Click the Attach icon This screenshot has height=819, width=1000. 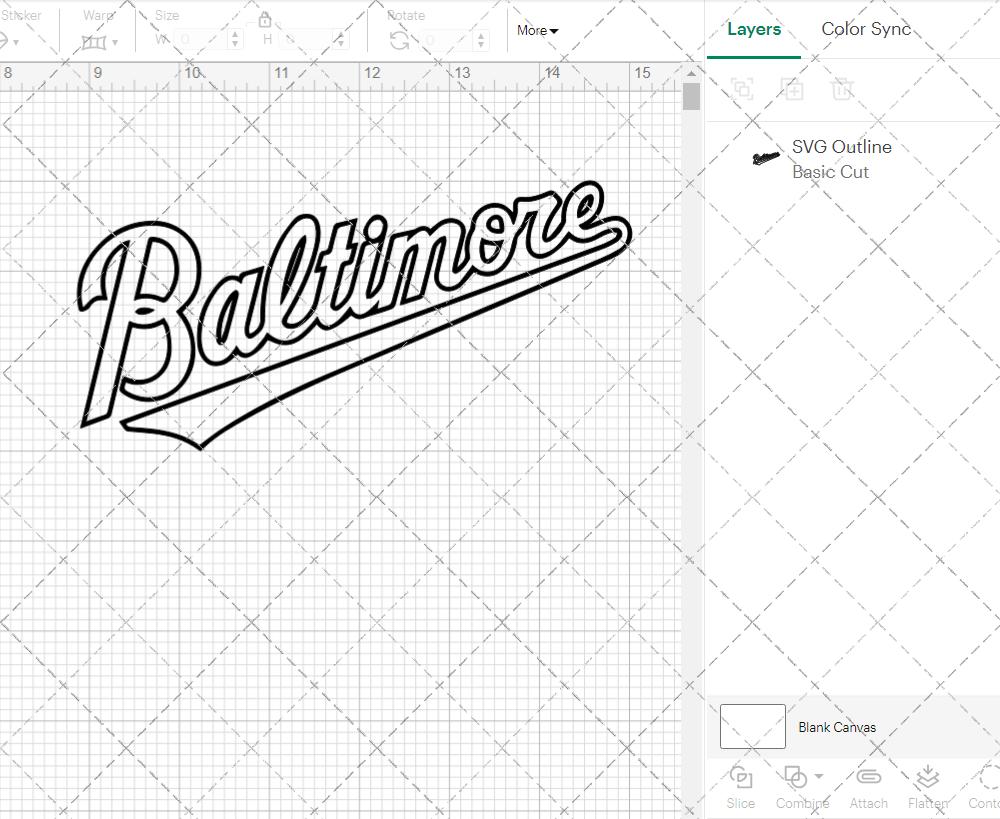(868, 778)
